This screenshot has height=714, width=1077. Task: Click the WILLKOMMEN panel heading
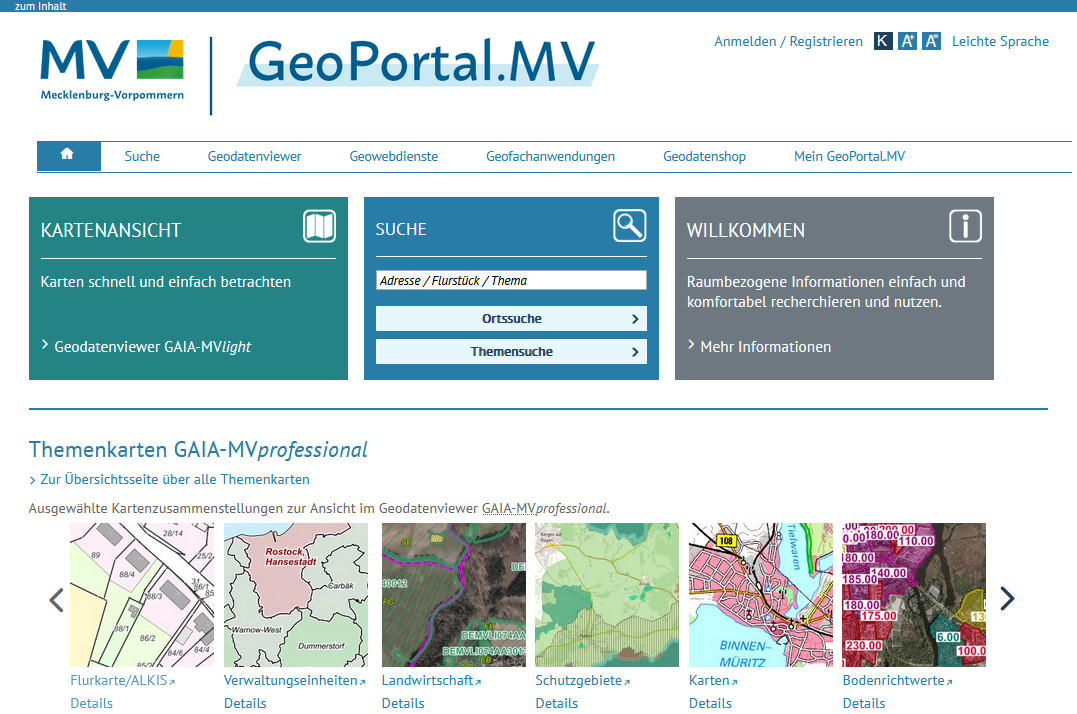pyautogui.click(x=745, y=230)
